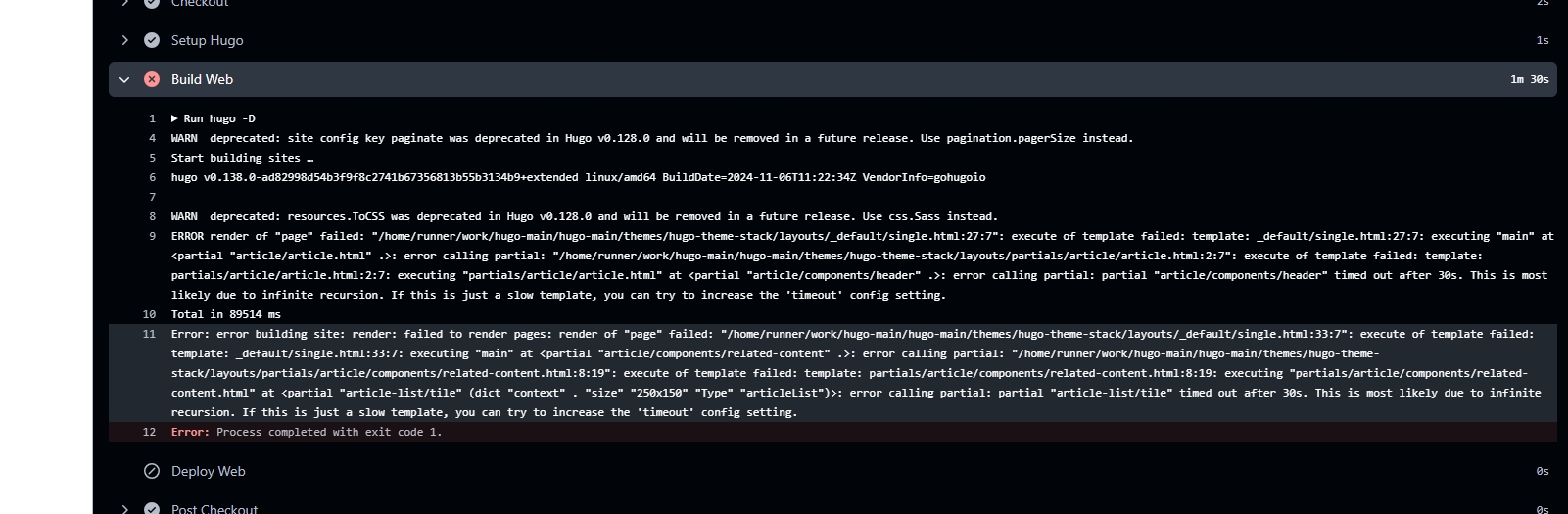Click the Setup Hugo step name

tap(207, 40)
